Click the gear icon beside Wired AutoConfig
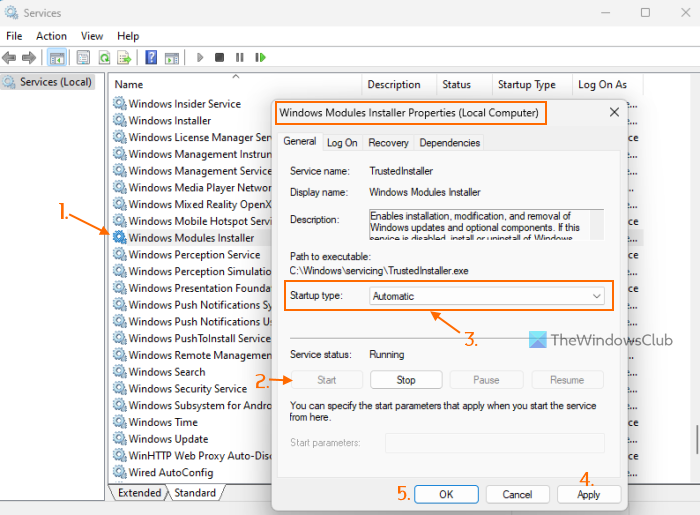 120,472
